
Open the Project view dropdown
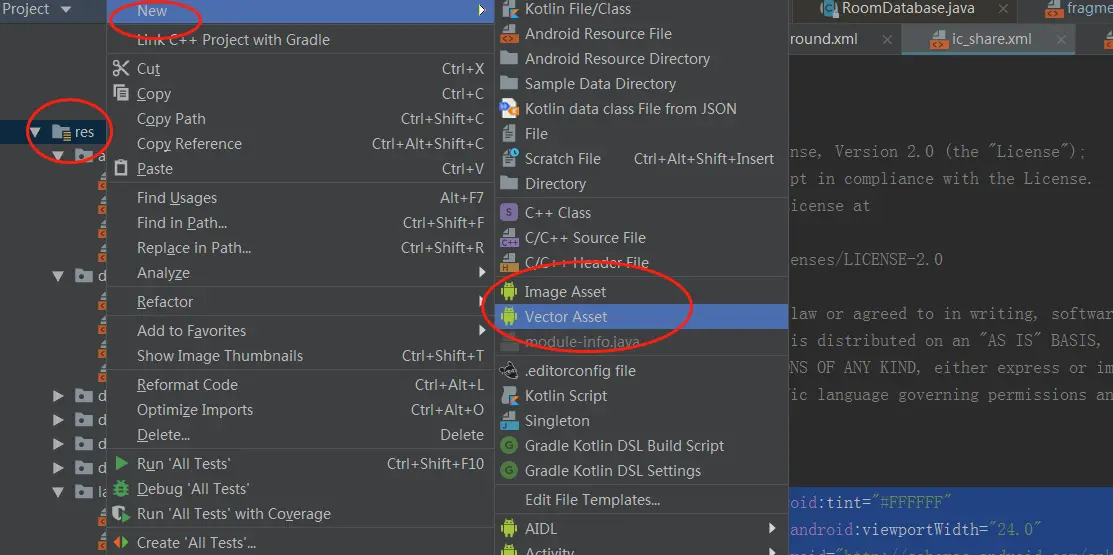(x=66, y=10)
